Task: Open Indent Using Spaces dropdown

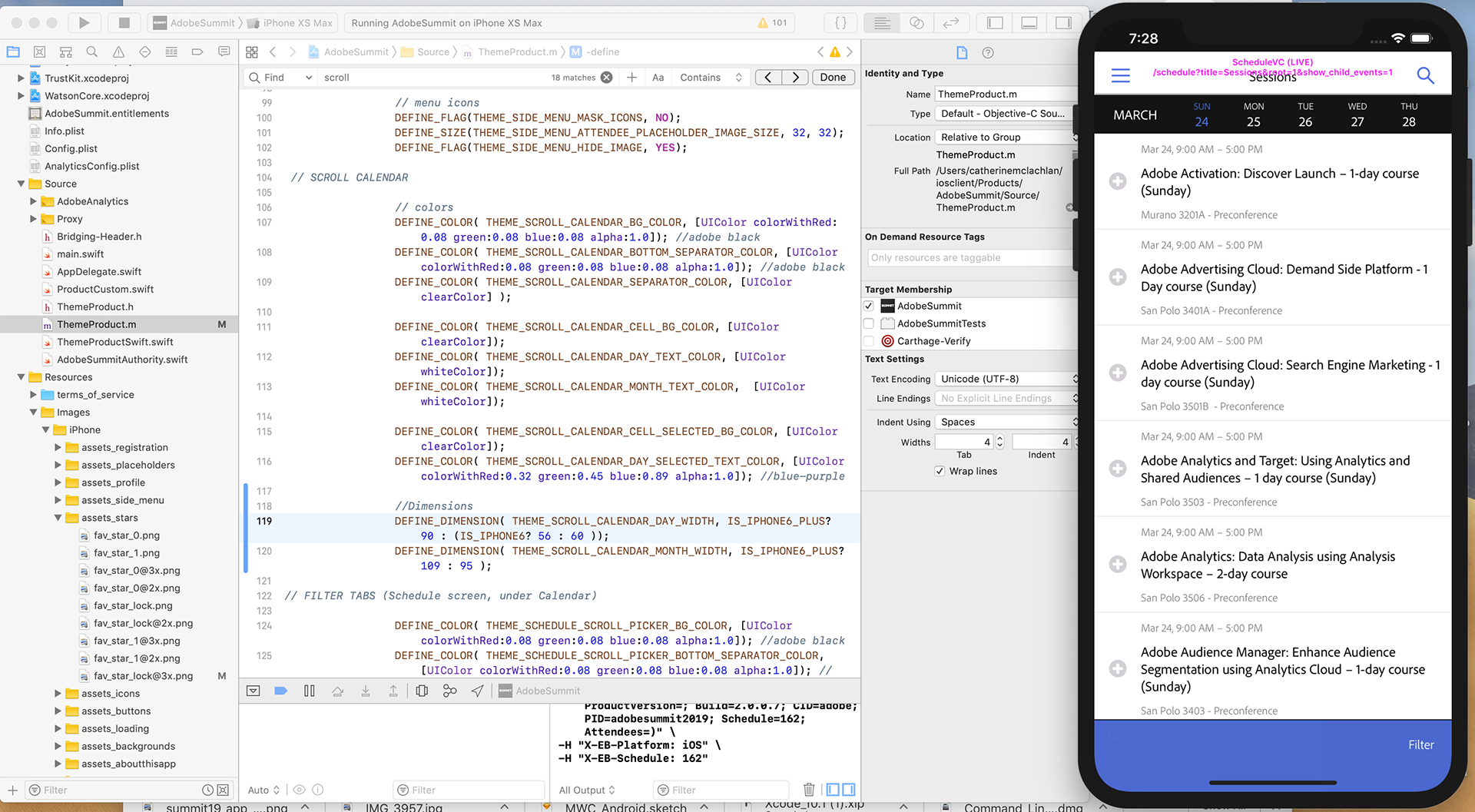Action: [1006, 422]
